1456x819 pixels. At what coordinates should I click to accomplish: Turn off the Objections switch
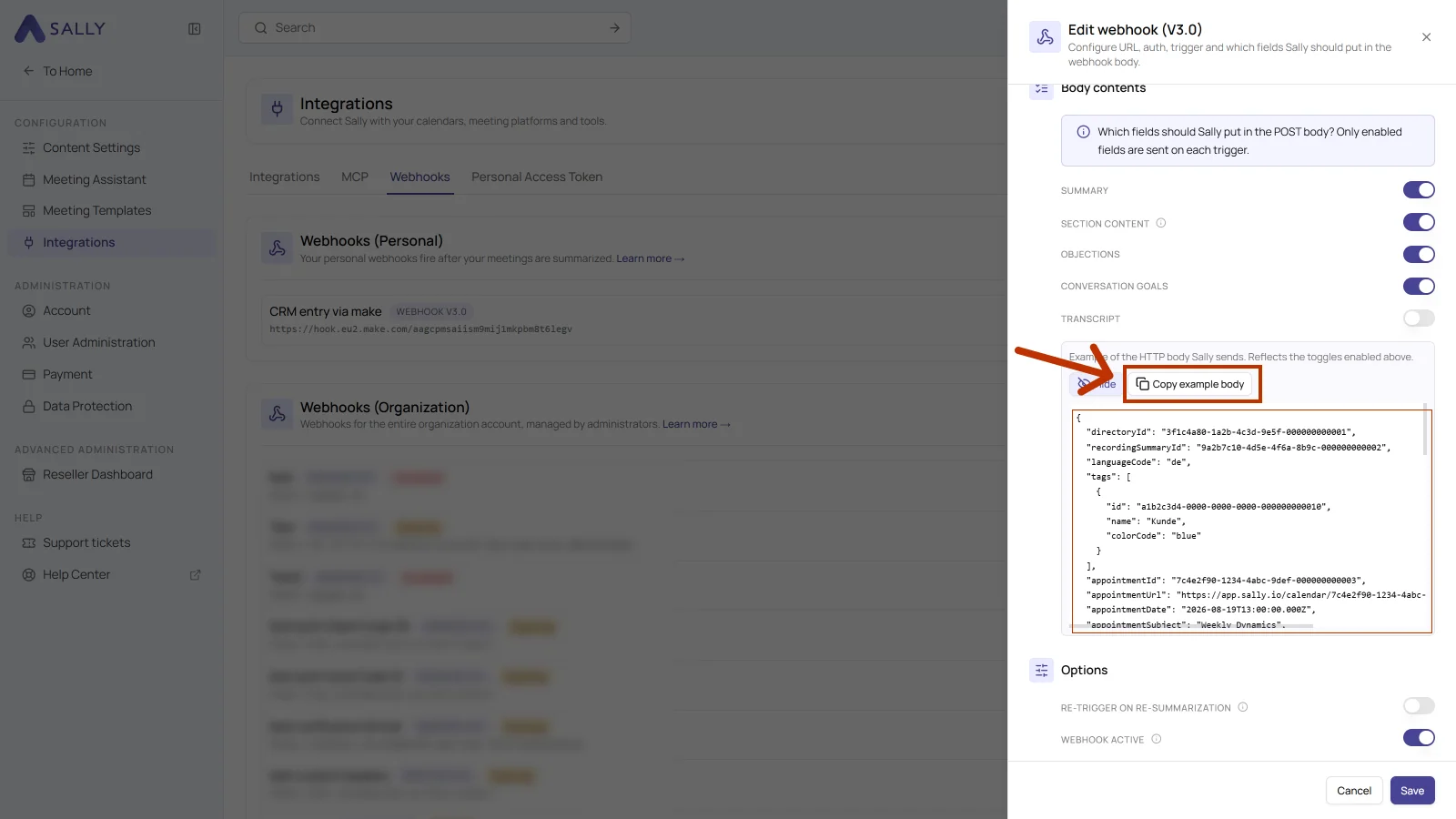[x=1419, y=254]
